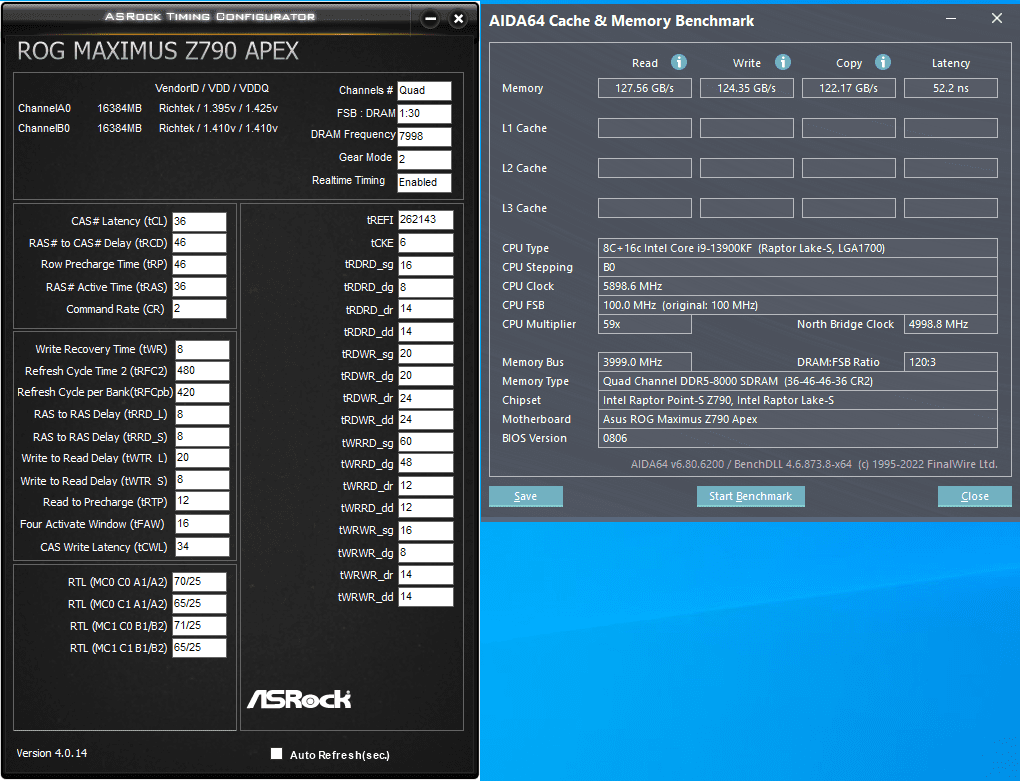Start the AIDA64 benchmark
Viewport: 1020px width, 781px height.
[751, 496]
